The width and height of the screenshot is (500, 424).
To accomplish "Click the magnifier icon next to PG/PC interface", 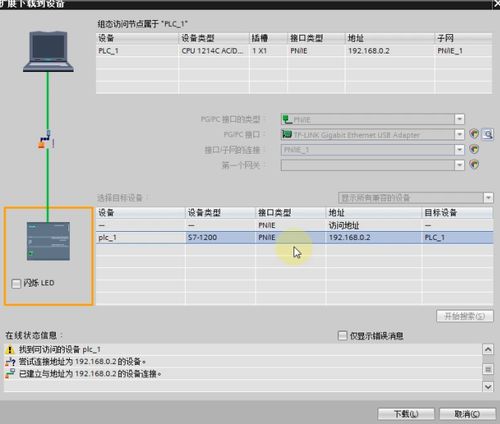I will (x=488, y=135).
